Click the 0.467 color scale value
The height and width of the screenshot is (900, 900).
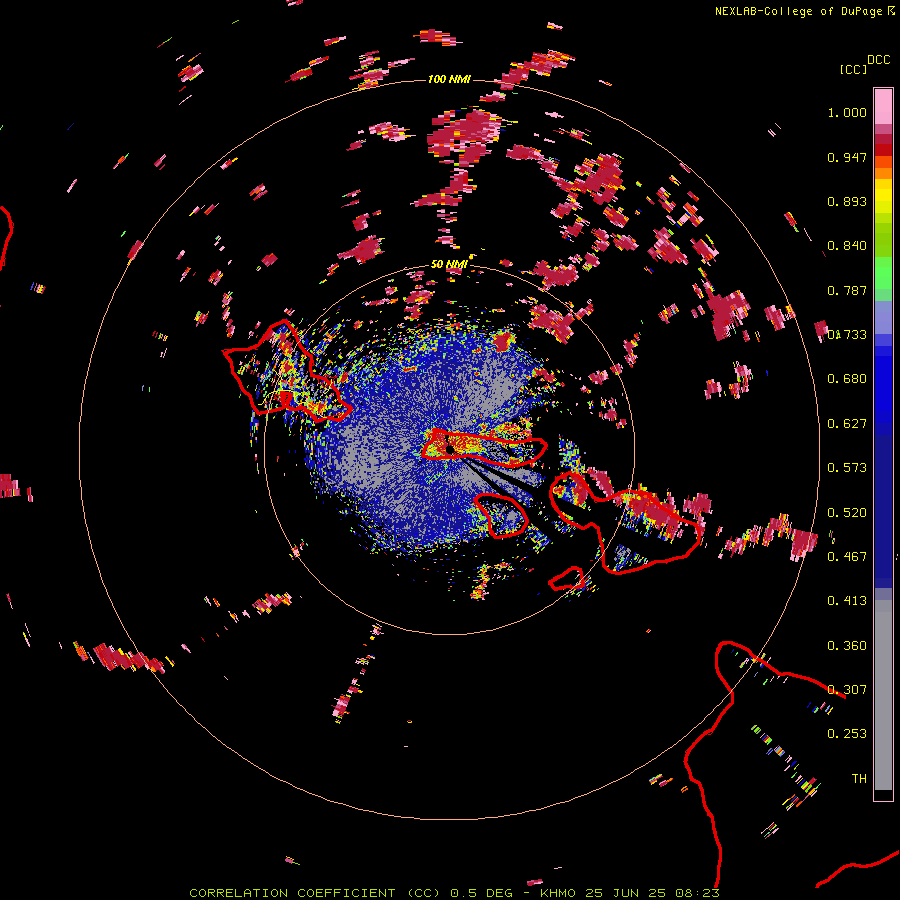[847, 557]
